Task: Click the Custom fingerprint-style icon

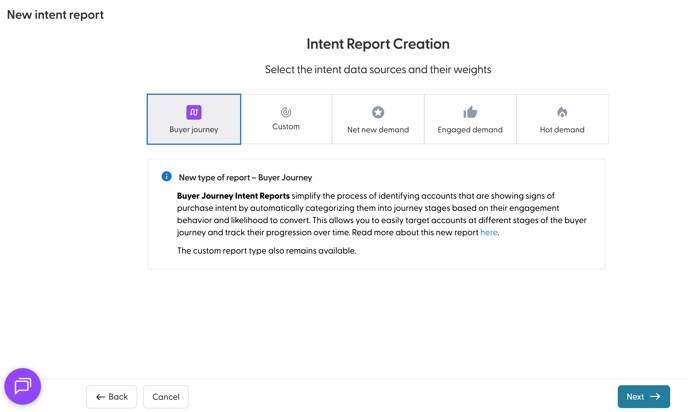Action: (286, 112)
